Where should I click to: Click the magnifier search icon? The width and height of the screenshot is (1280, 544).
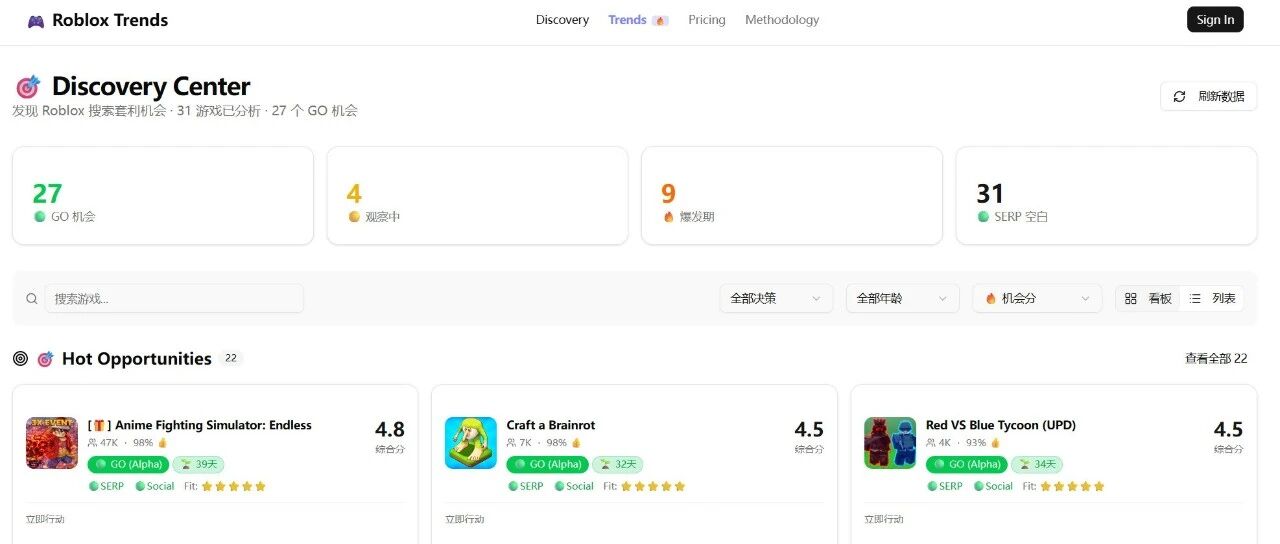coord(32,298)
